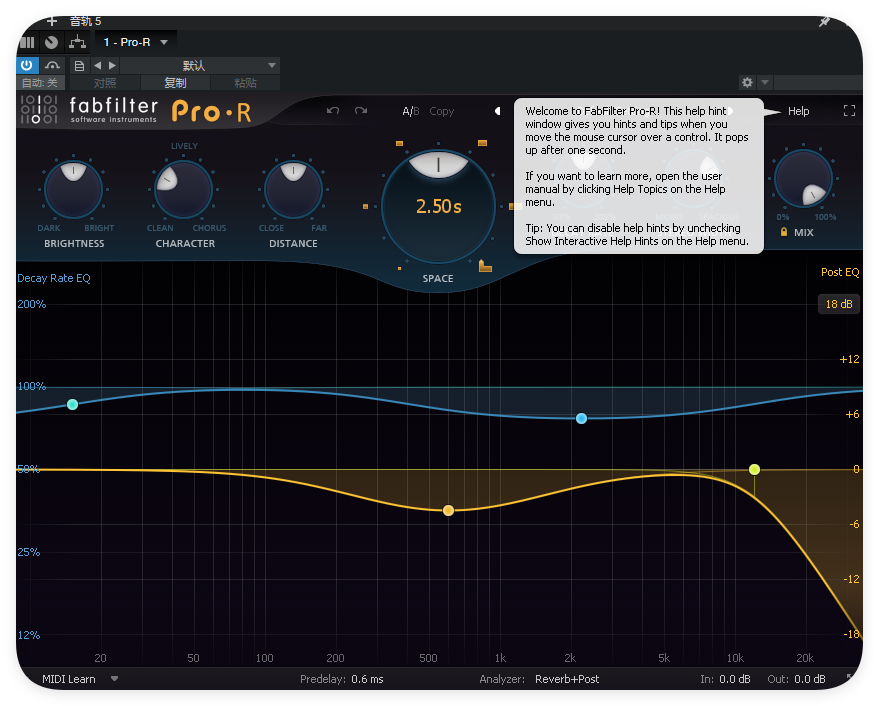Image resolution: width=879 pixels, height=706 pixels.
Task: Click the macro controls knob icon
Action: (52, 42)
